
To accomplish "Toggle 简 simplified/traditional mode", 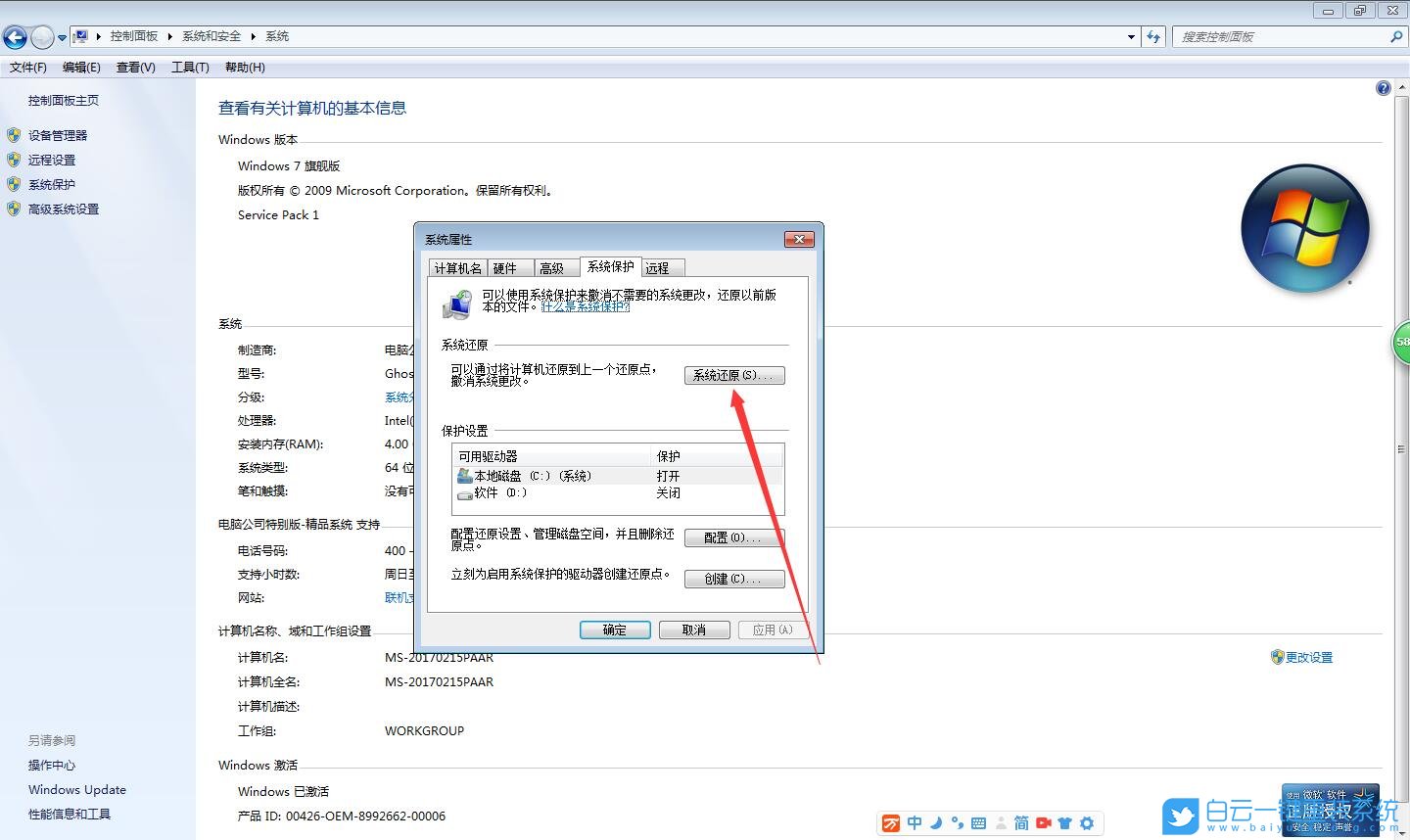I will 1021,823.
